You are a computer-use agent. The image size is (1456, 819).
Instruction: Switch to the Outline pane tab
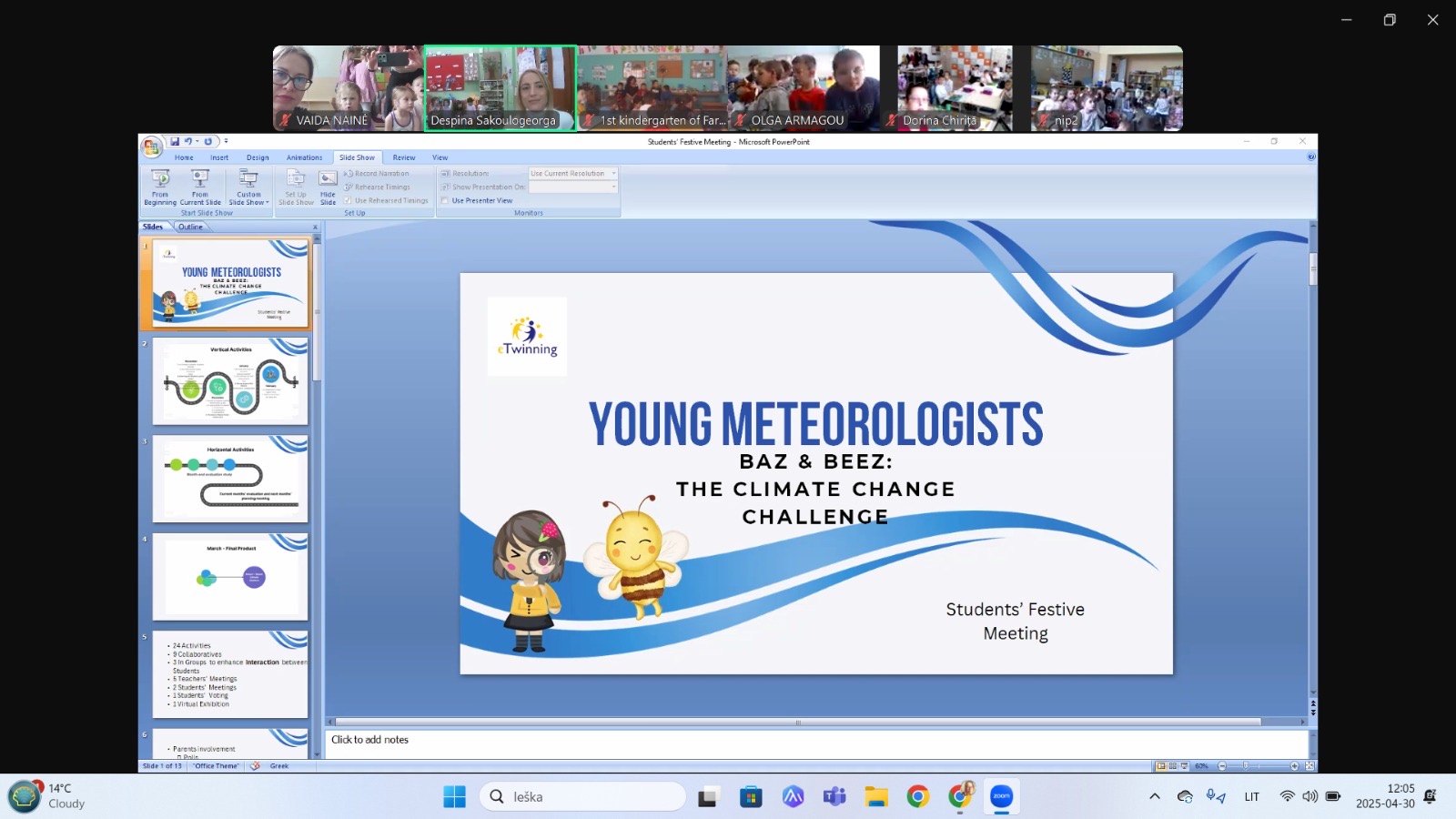tap(190, 227)
